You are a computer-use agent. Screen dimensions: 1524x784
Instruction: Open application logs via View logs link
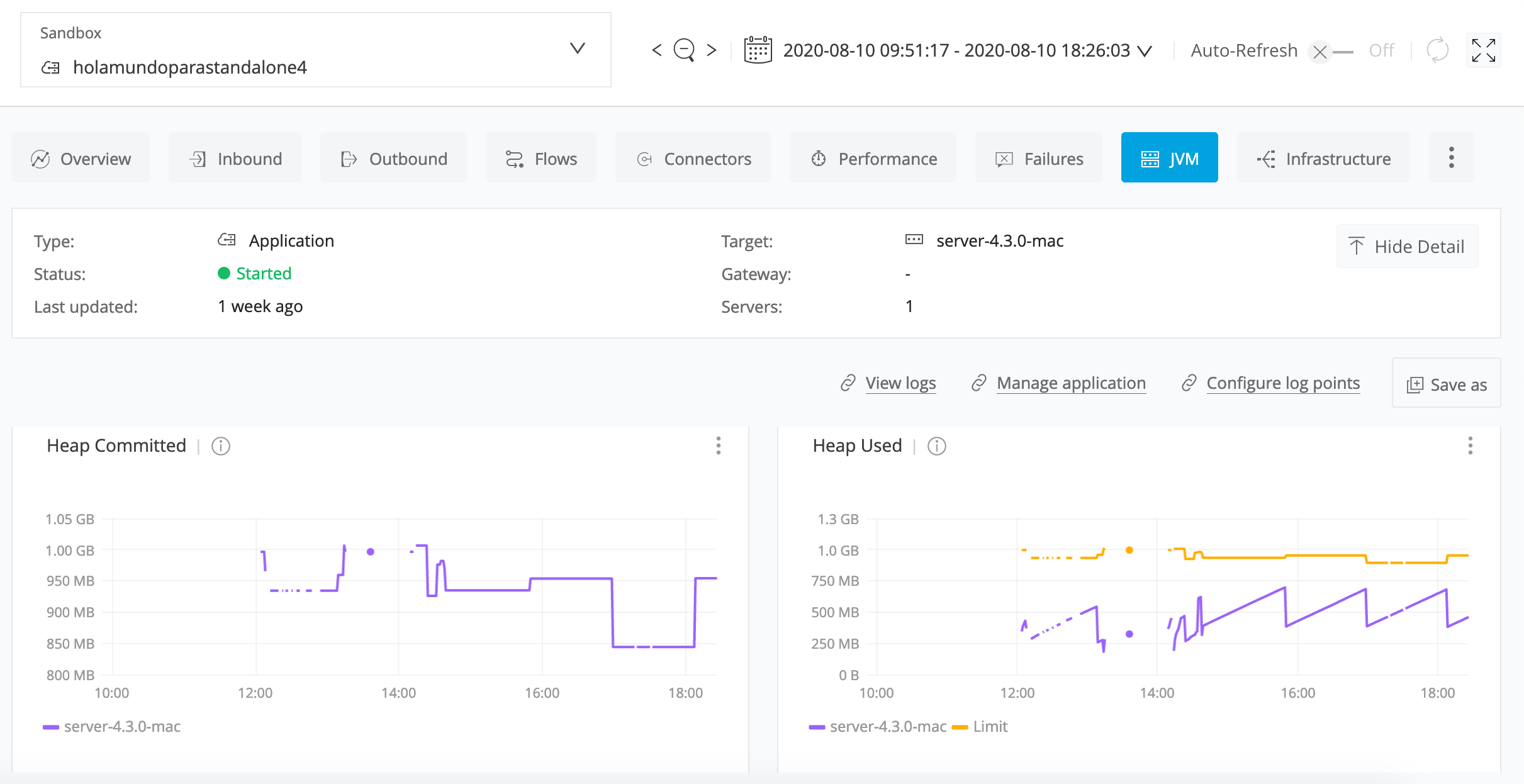click(x=900, y=383)
